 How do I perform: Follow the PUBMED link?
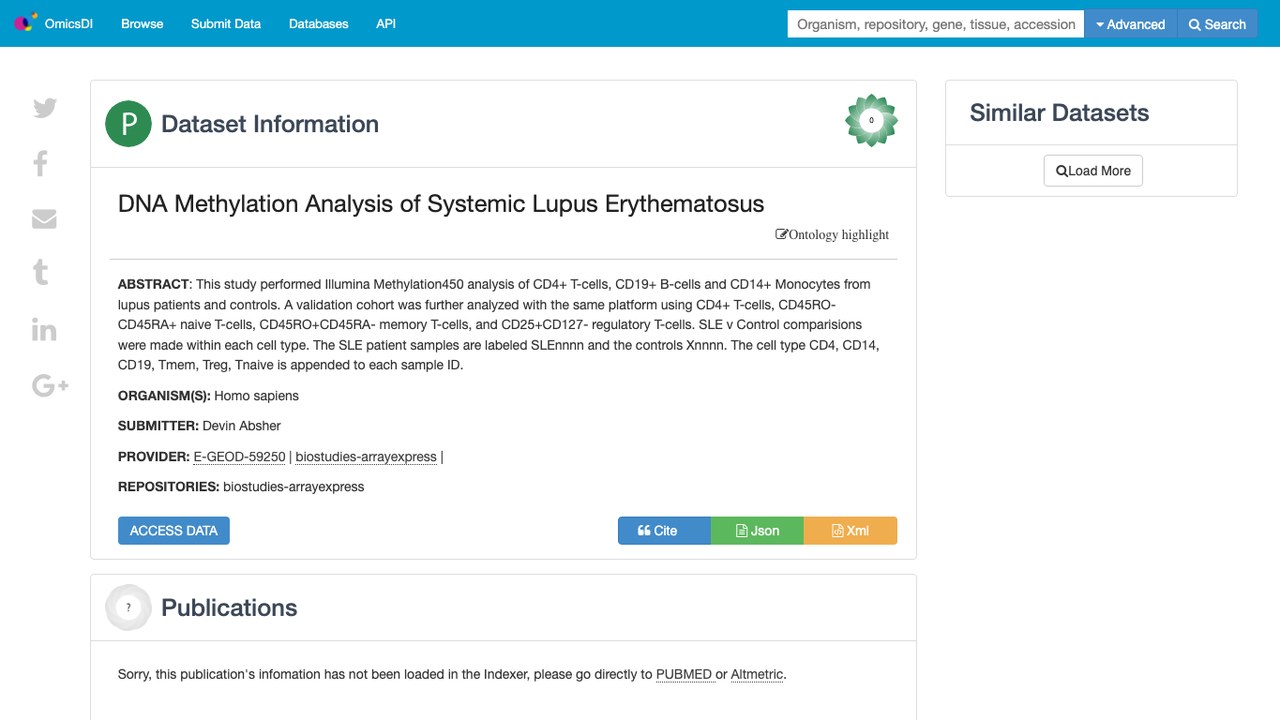coord(684,675)
